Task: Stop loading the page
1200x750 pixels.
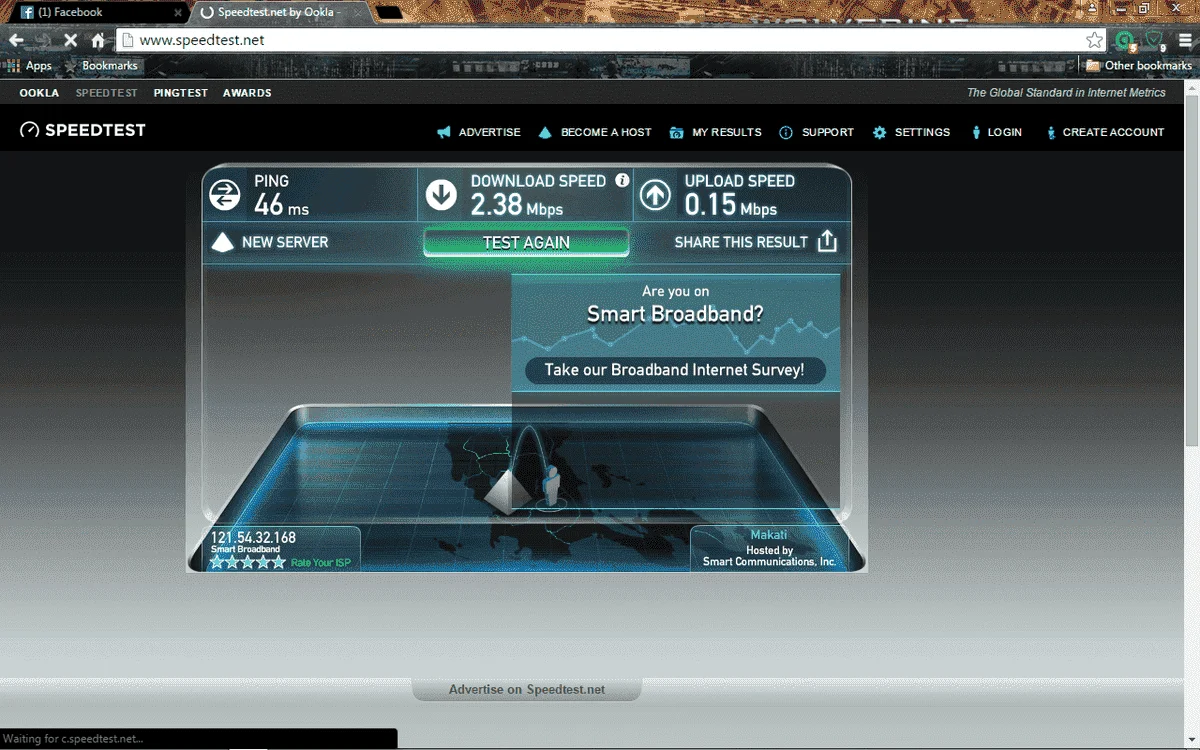Action: (x=70, y=40)
